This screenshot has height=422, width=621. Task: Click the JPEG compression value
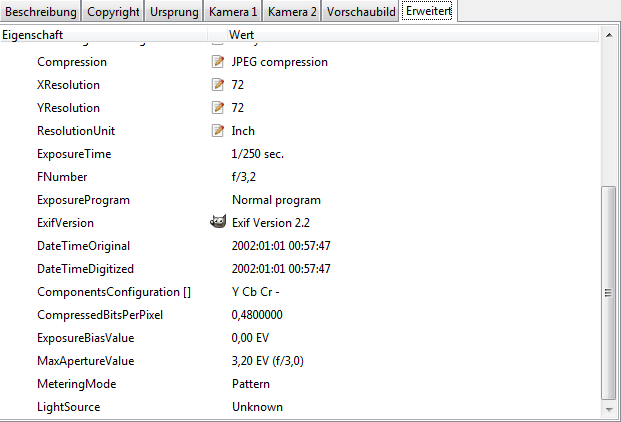280,62
